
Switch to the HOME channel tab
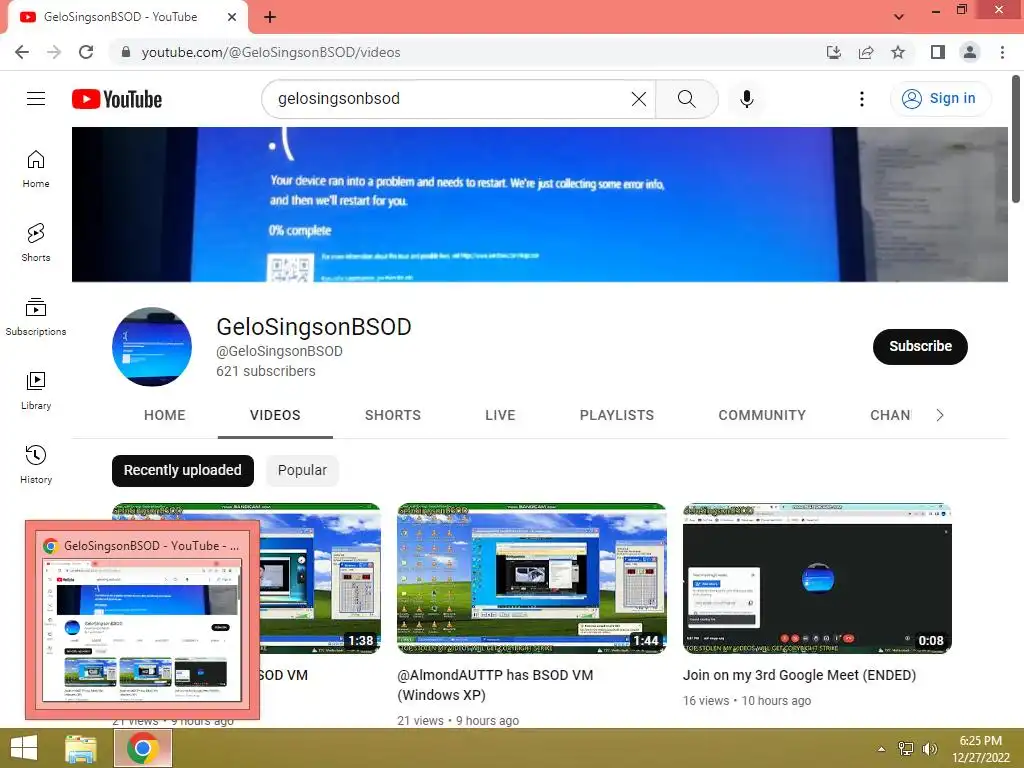click(165, 415)
